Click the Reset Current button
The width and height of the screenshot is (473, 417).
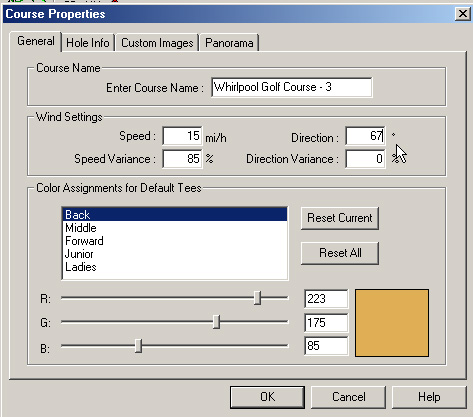[340, 218]
